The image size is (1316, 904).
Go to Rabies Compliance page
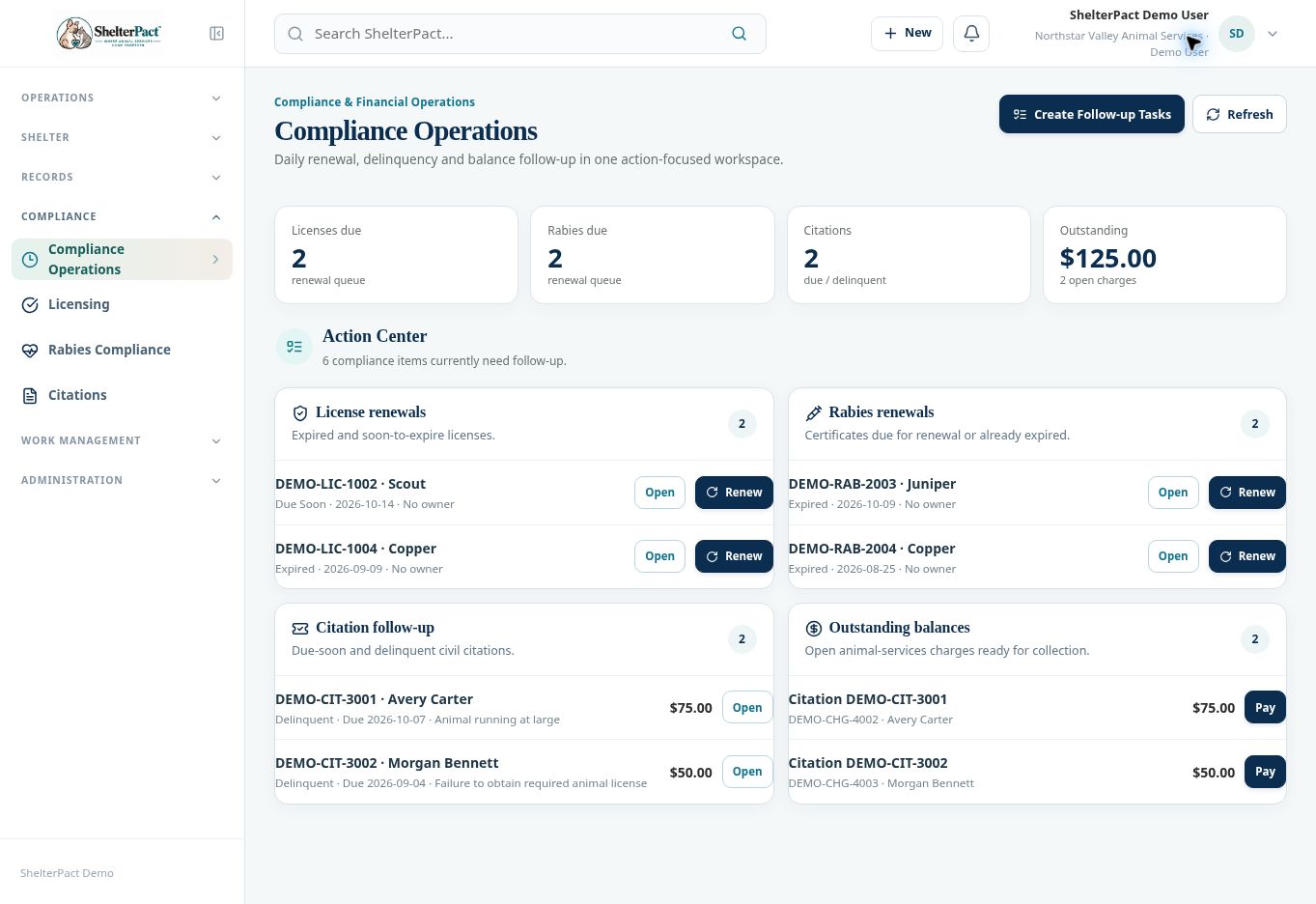point(122,351)
